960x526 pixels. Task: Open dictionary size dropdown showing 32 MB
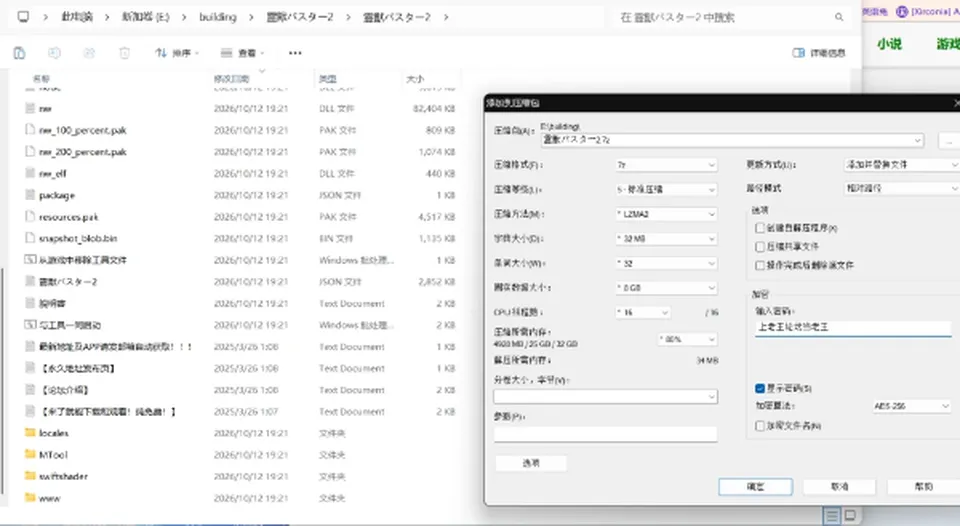click(666, 239)
